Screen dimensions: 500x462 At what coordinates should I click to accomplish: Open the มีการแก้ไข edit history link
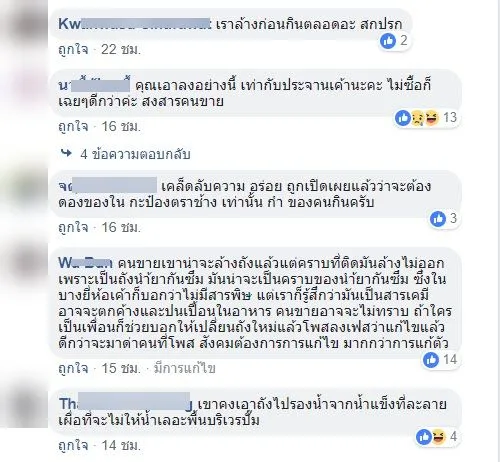point(184,368)
